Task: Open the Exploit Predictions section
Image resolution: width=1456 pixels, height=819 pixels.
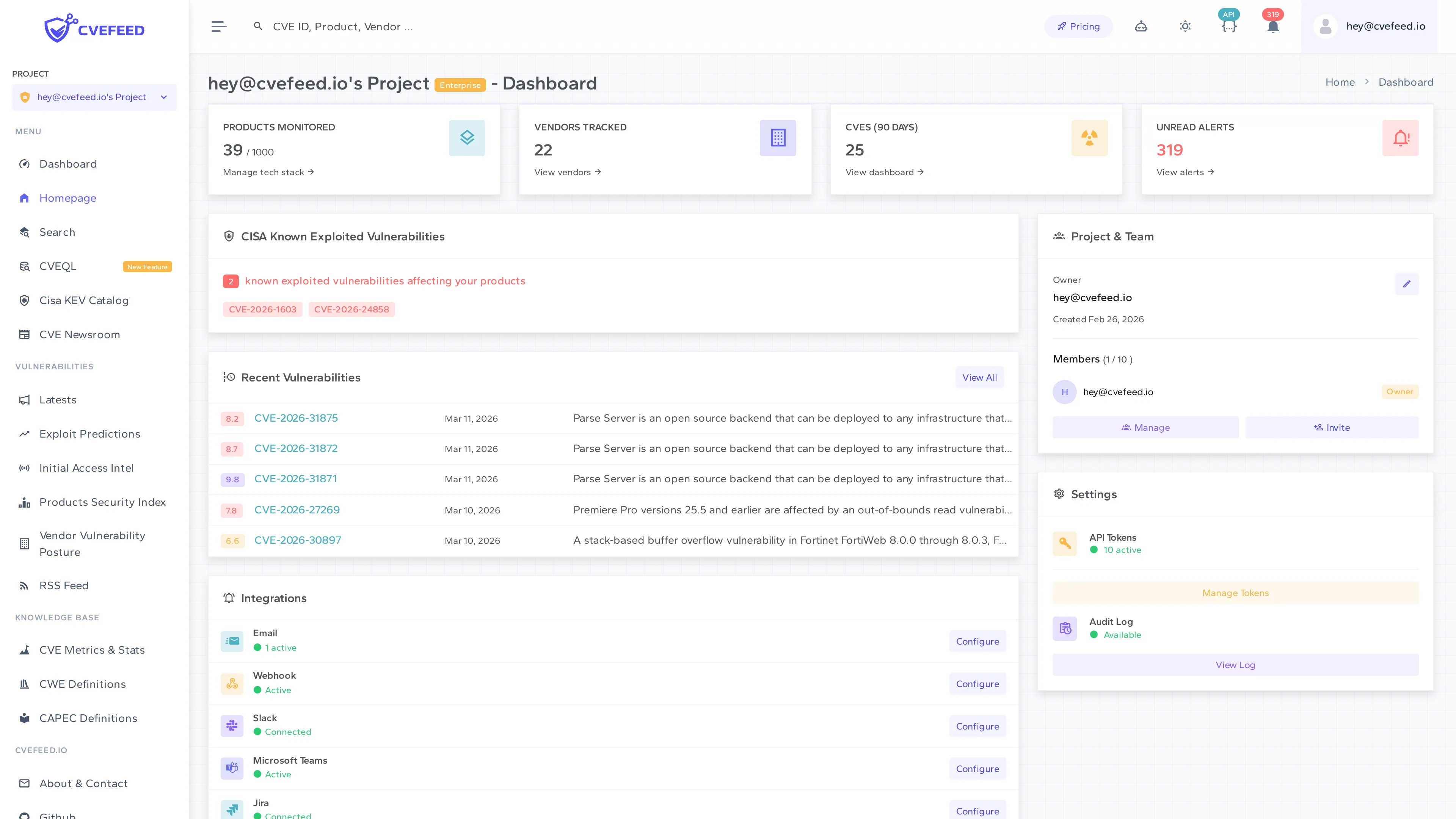Action: click(x=89, y=433)
